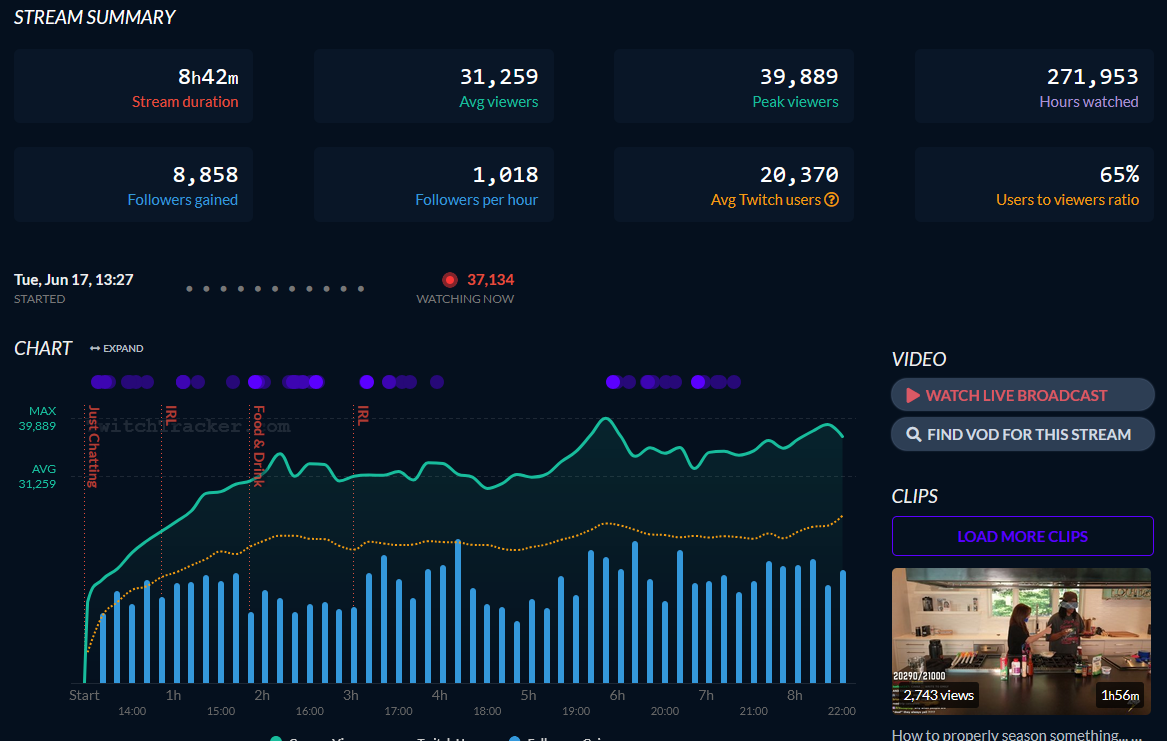Screen dimensions: 1167x741
Task: Click the Followers gained label
Action: [x=182, y=200]
